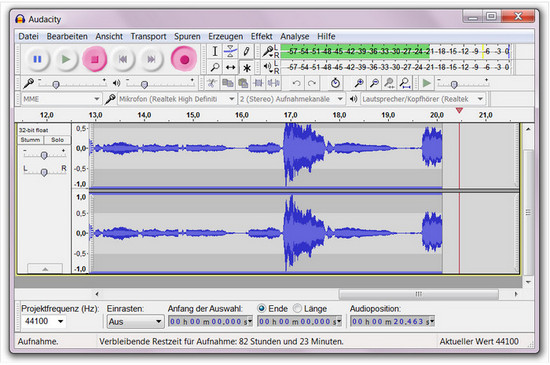Click the Zoom Out magnifier icon
The image size is (550, 365).
point(374,83)
